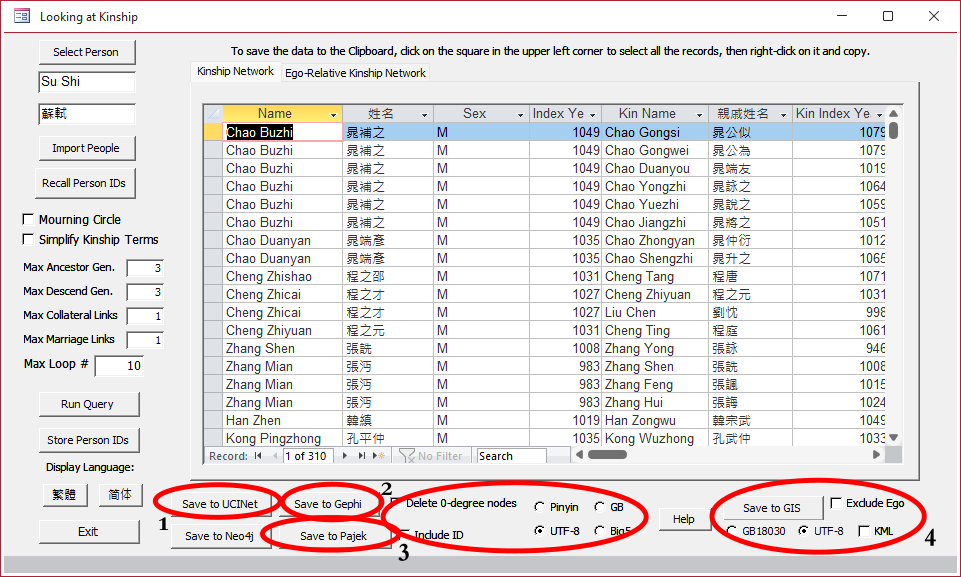Click the Max Loop # input field
Image resolution: width=961 pixels, height=577 pixels.
point(119,366)
